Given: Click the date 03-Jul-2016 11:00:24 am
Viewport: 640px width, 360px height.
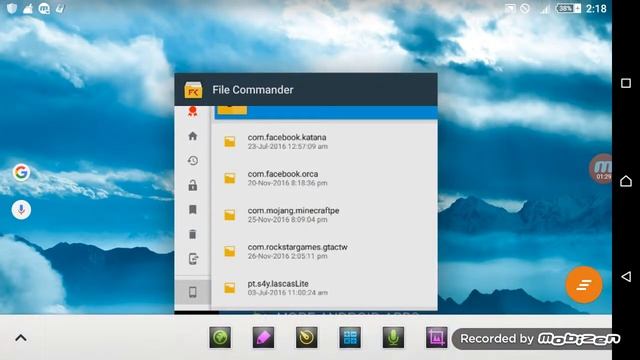Looking at the screenshot, I should coord(287,293).
